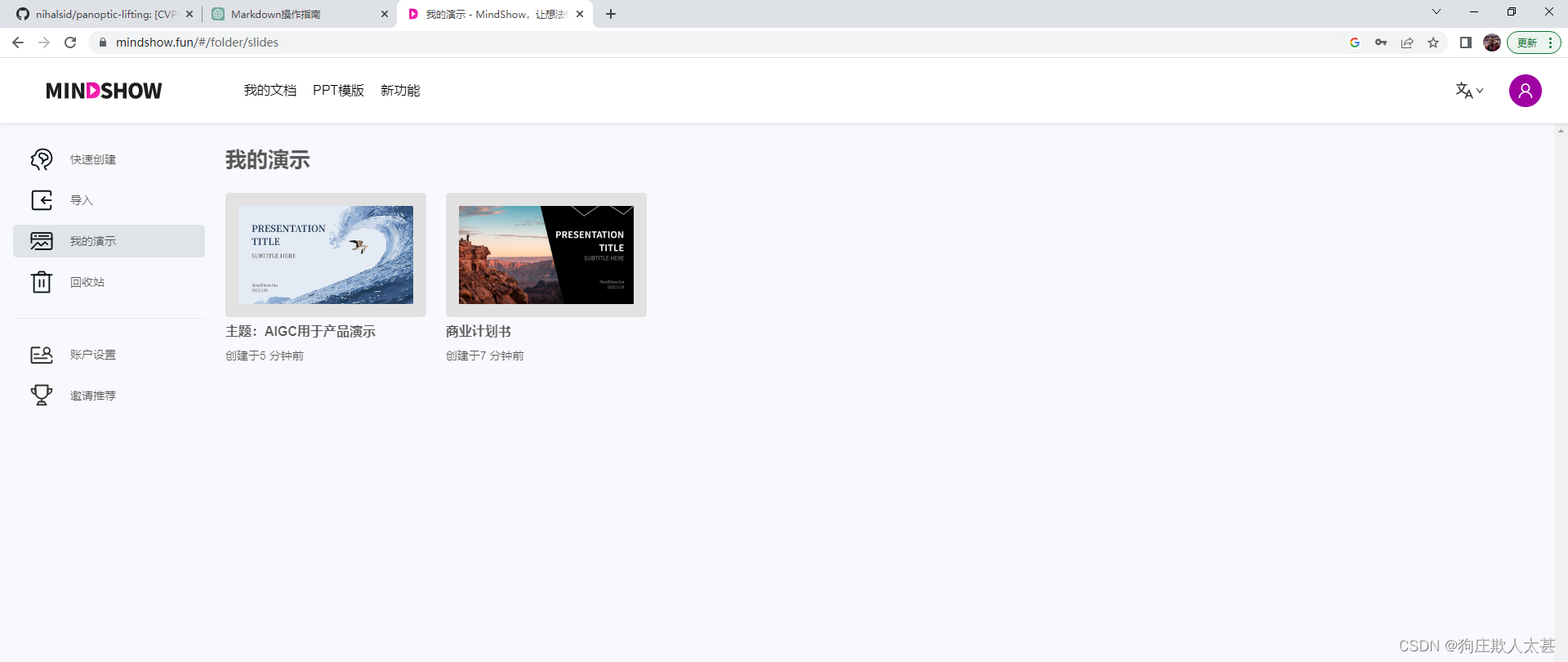Screen dimensions: 1568x662
Task: Click the browser forward arrow
Action: 44,42
